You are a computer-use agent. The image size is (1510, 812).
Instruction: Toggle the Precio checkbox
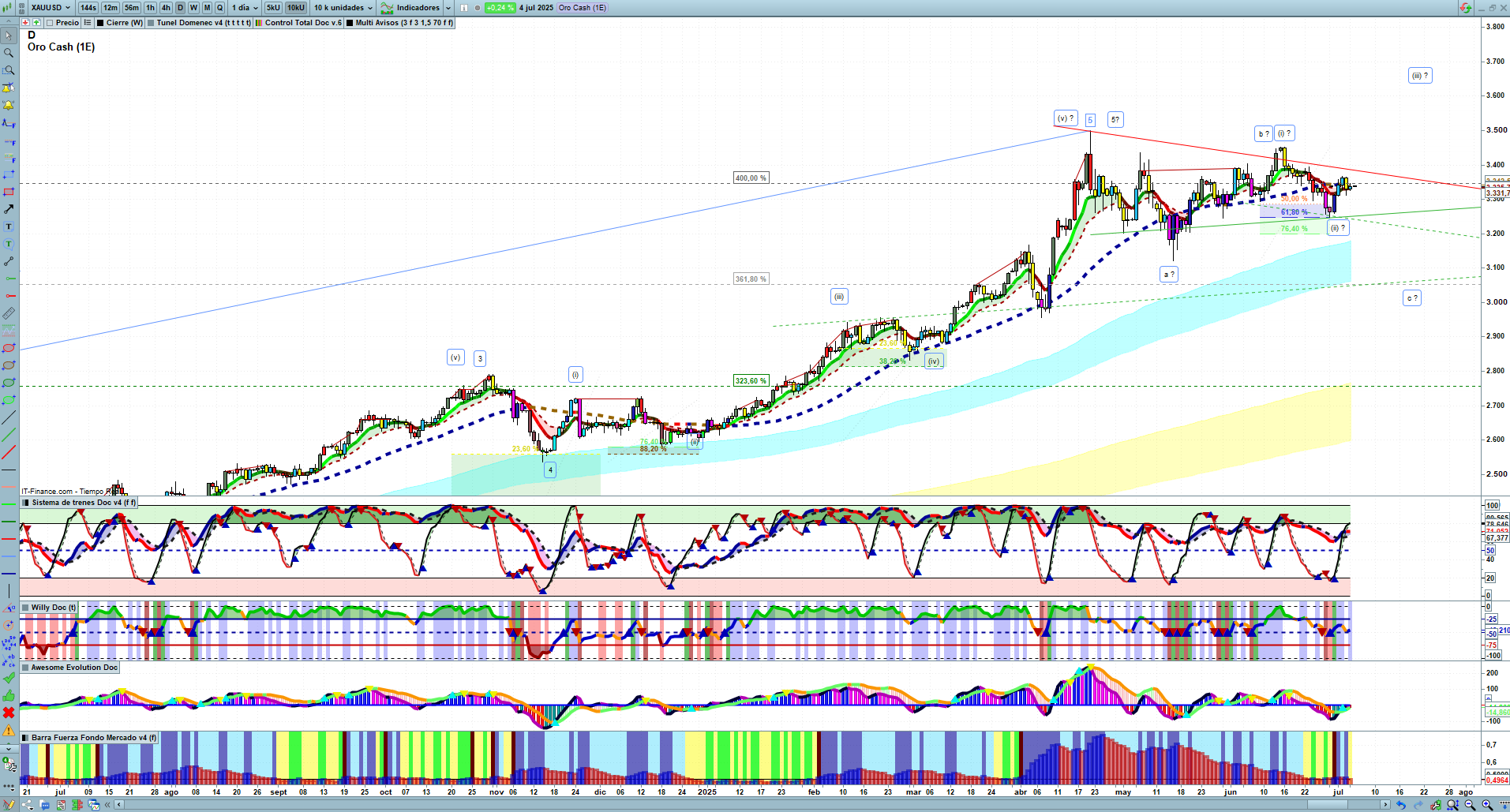pos(49,23)
